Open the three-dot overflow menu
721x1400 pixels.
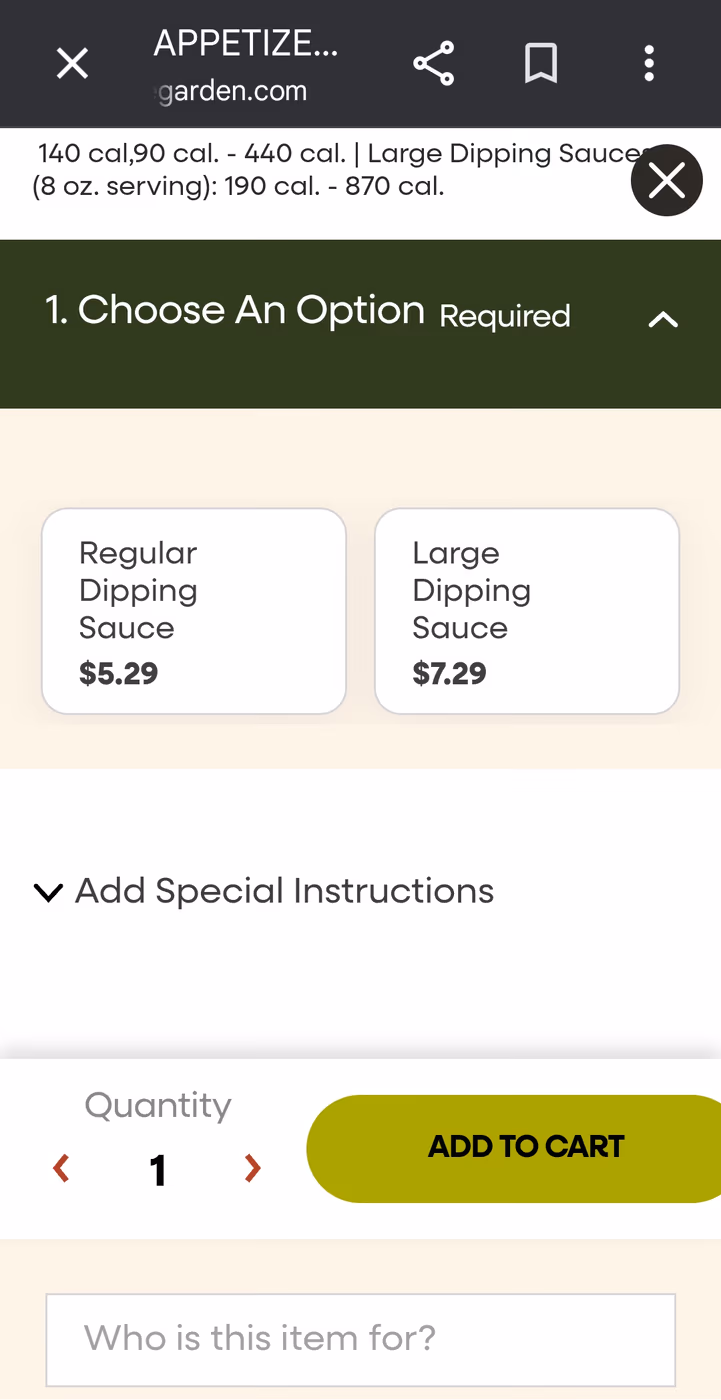pyautogui.click(x=649, y=64)
